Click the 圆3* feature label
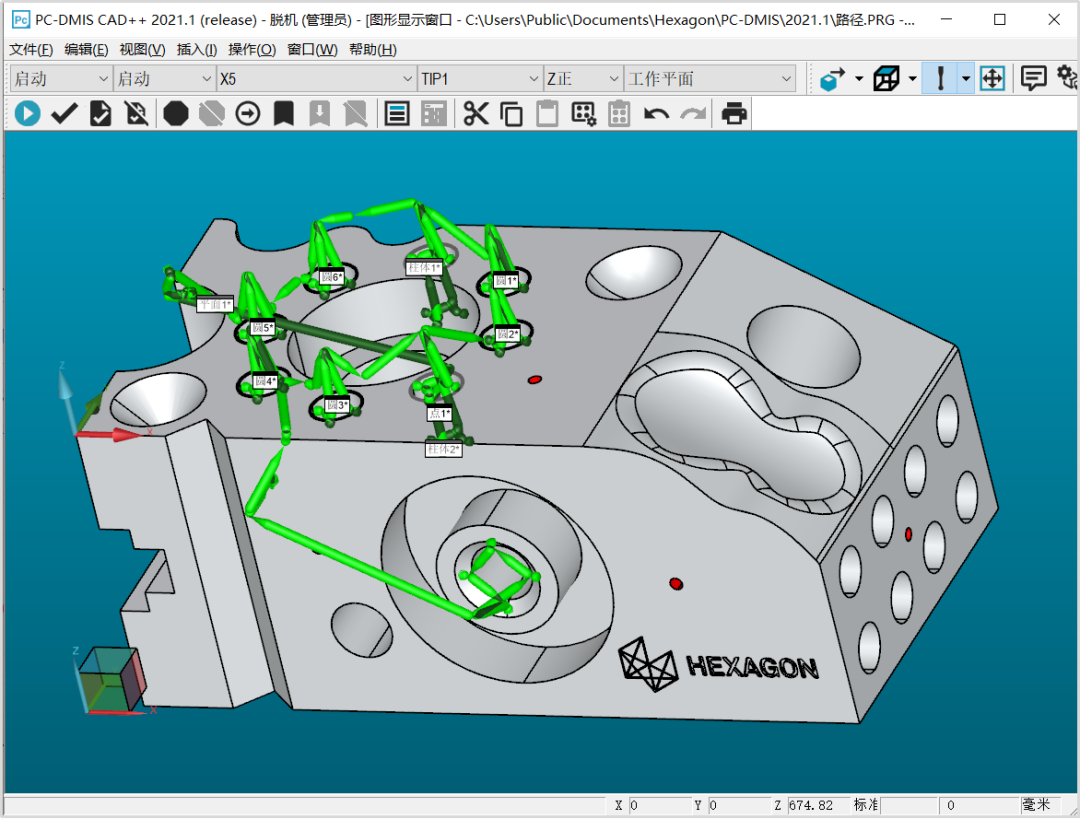Screen dimensions: 1080x819 click(337, 405)
